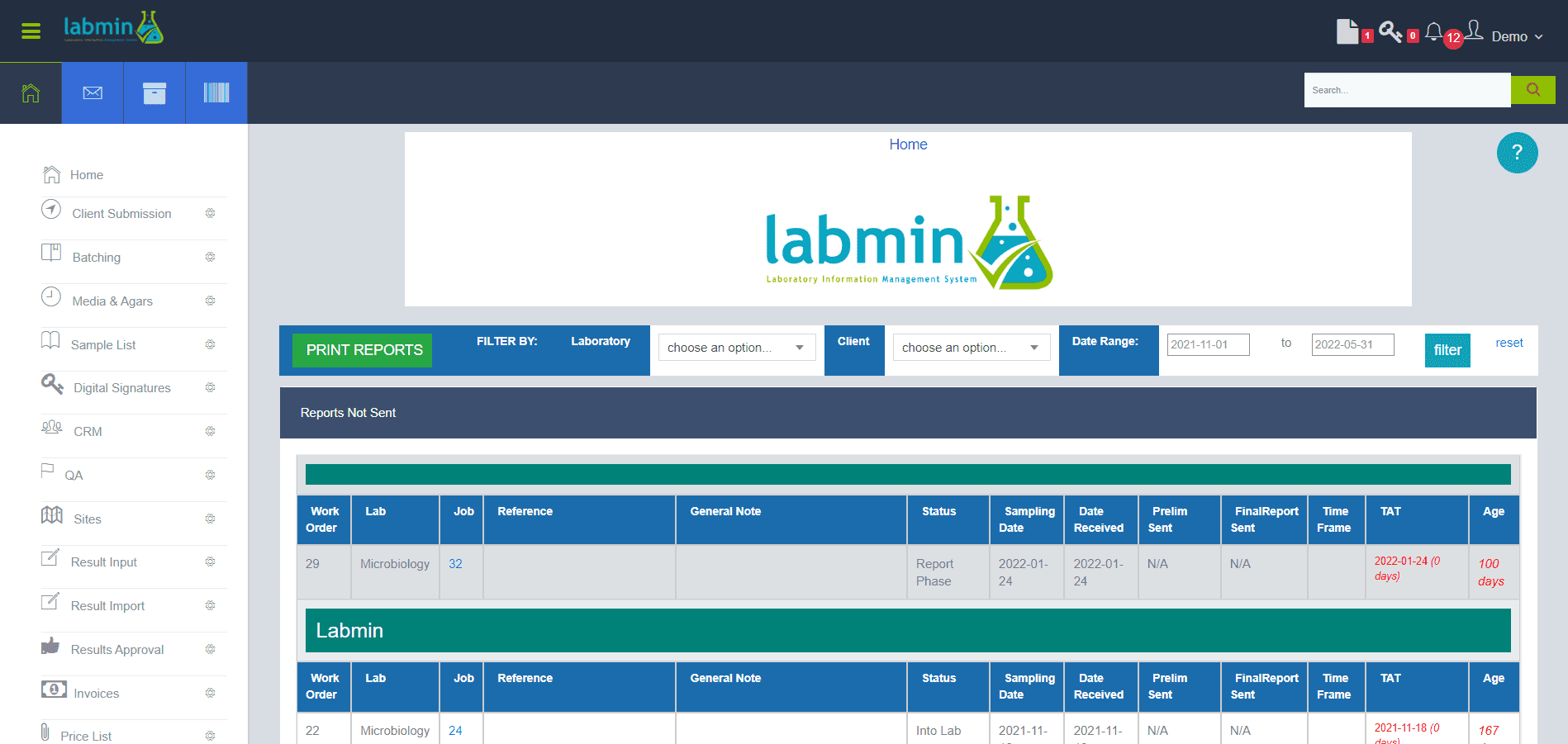Click gear icon beside Digital Signatures
Image resolution: width=1568 pixels, height=744 pixels.
pyautogui.click(x=211, y=387)
